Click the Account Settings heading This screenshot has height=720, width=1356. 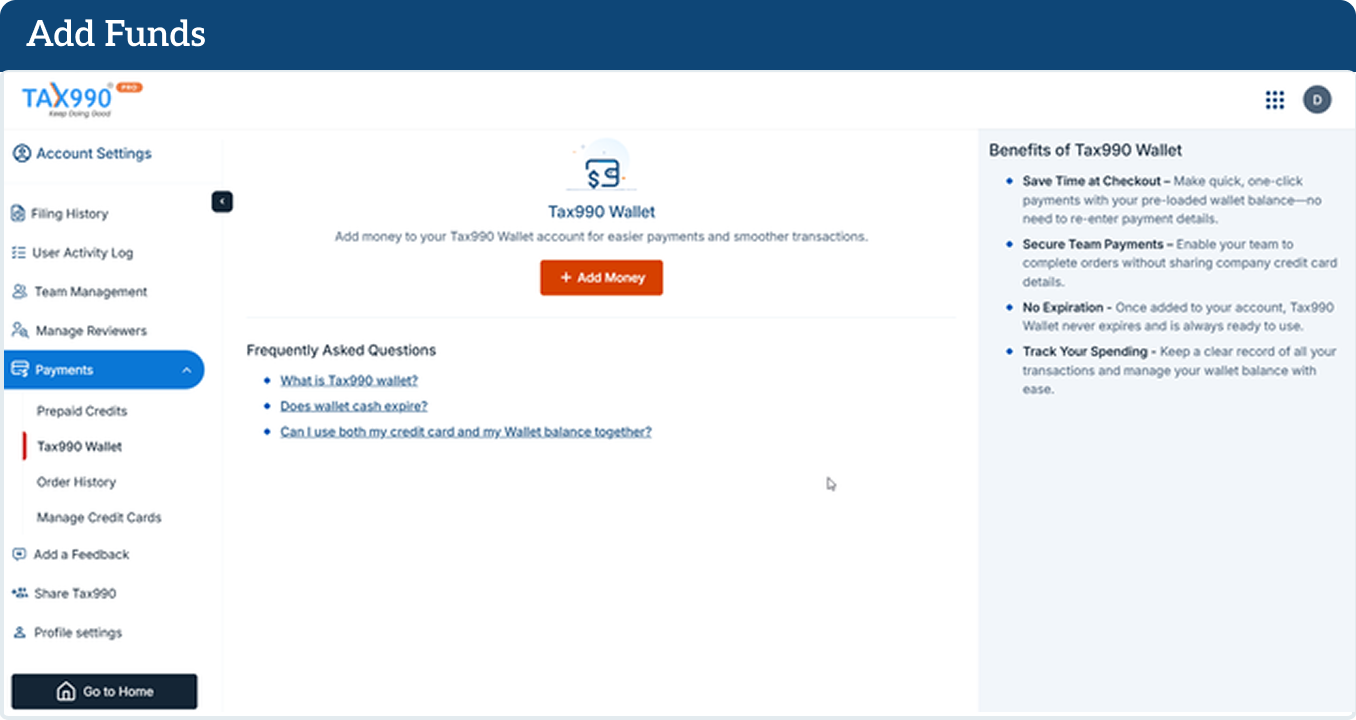click(x=94, y=153)
